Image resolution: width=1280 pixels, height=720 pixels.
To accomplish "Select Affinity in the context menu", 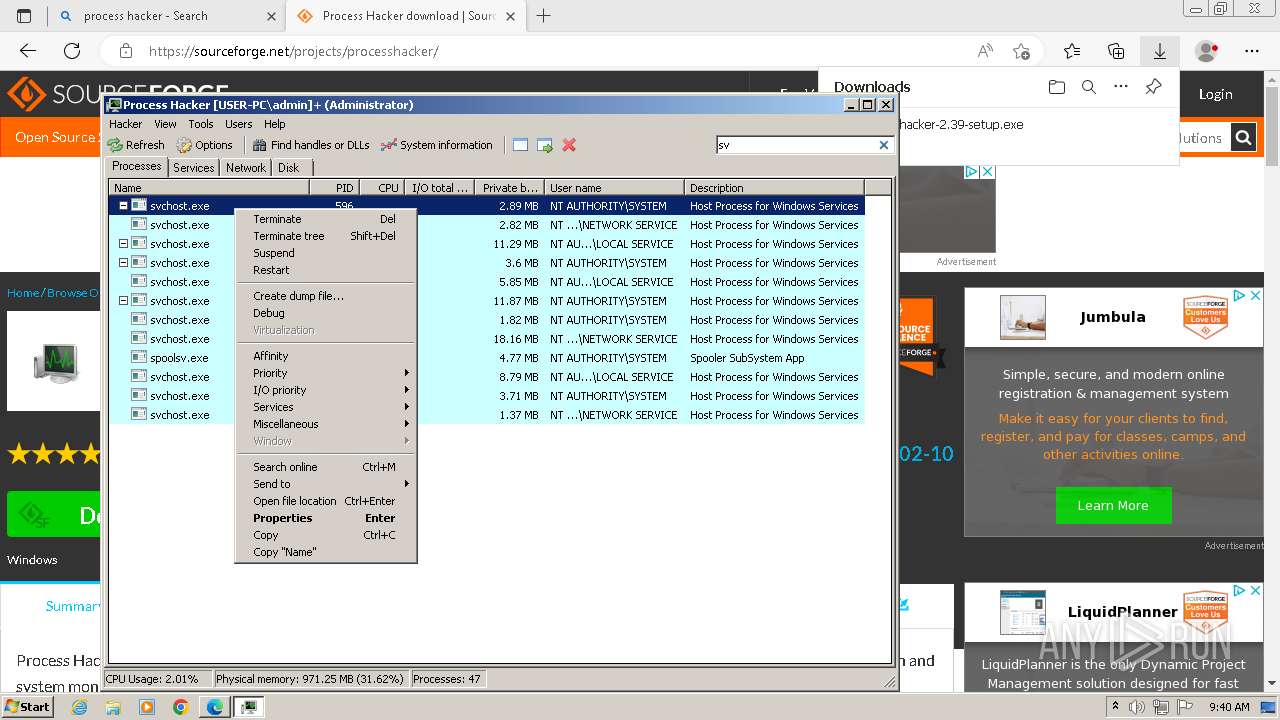I will pyautogui.click(x=325, y=356).
